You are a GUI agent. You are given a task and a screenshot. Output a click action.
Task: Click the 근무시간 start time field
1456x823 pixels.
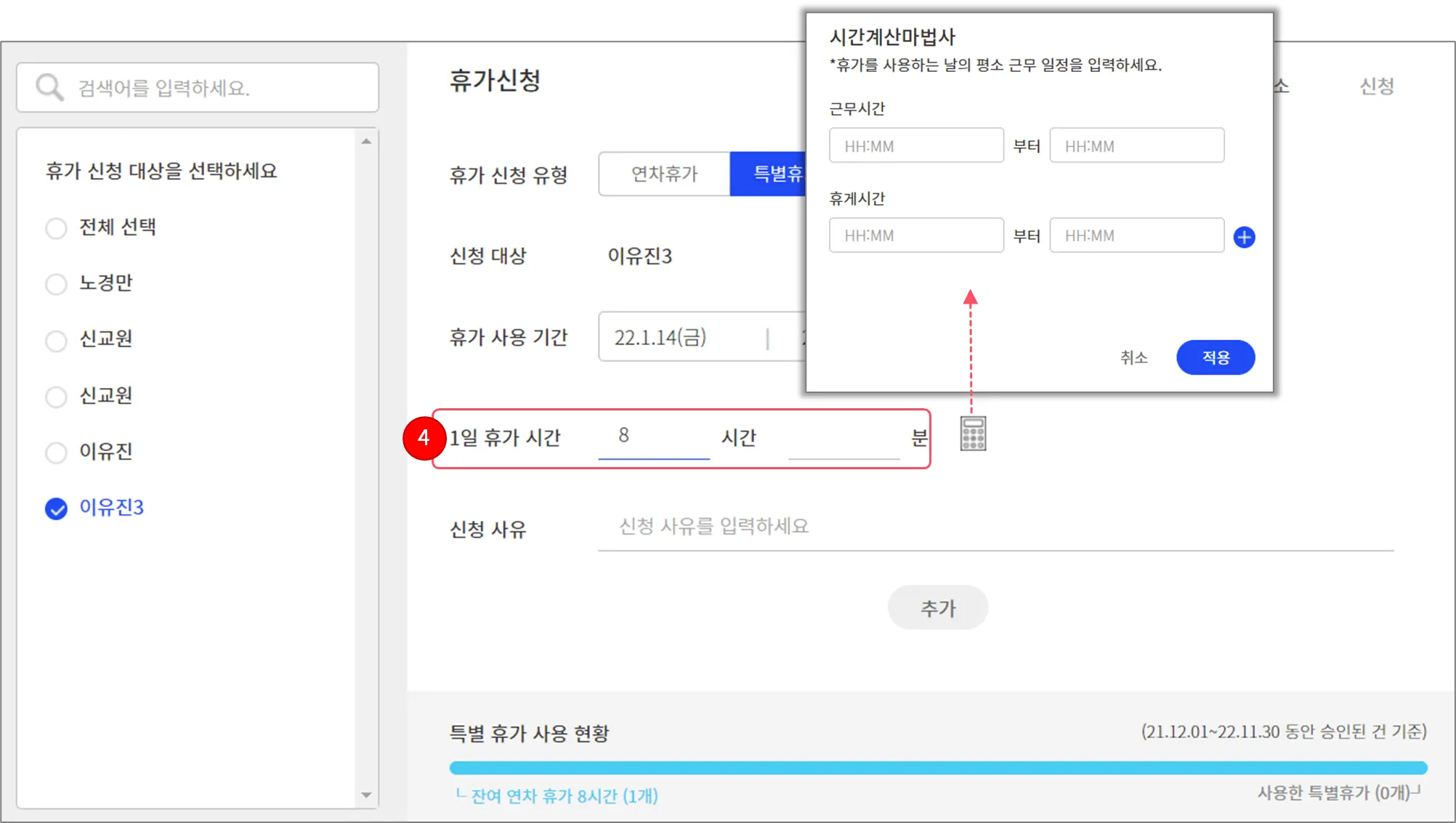(x=915, y=146)
